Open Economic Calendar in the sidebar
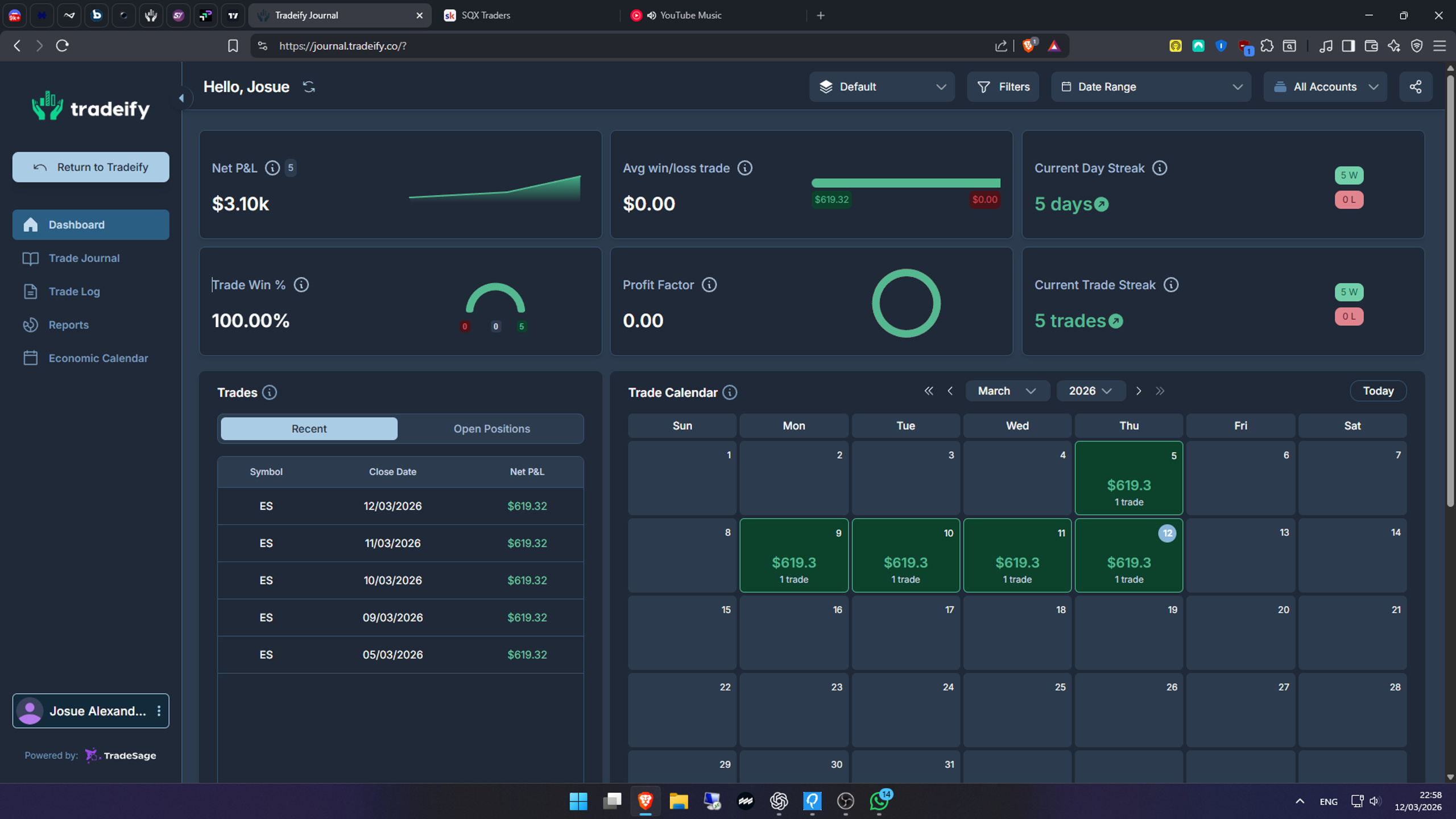Screen dimensions: 1456x819 point(90,358)
